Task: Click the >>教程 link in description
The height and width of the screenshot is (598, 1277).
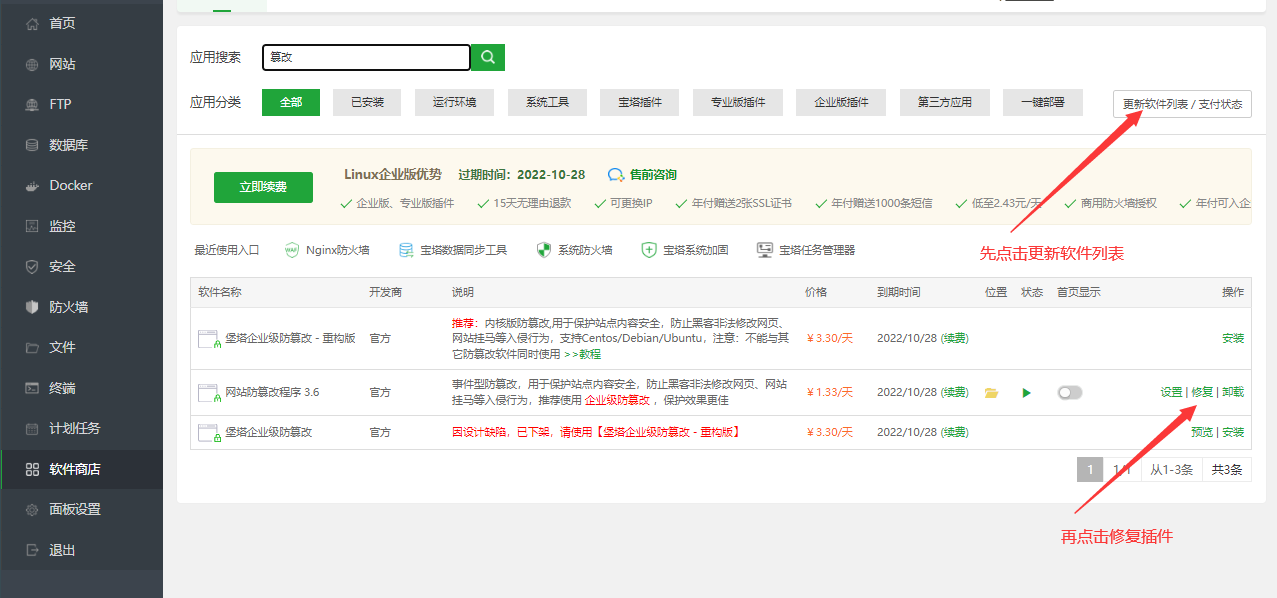Action: point(582,354)
